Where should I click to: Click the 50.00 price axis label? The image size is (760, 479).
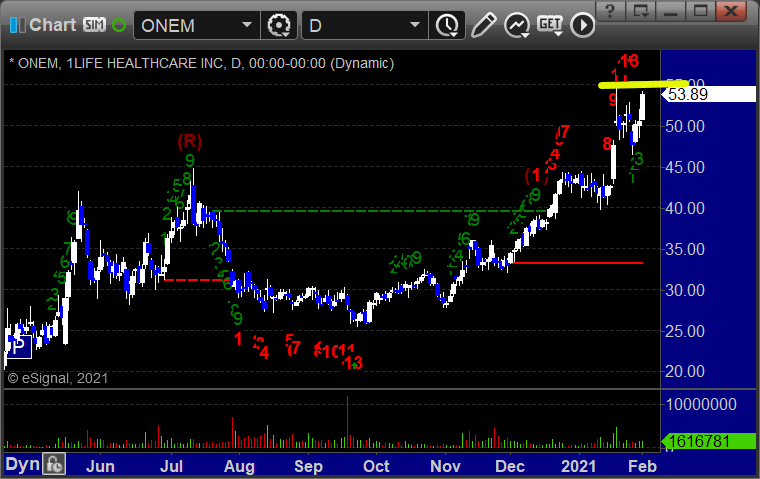pos(685,127)
